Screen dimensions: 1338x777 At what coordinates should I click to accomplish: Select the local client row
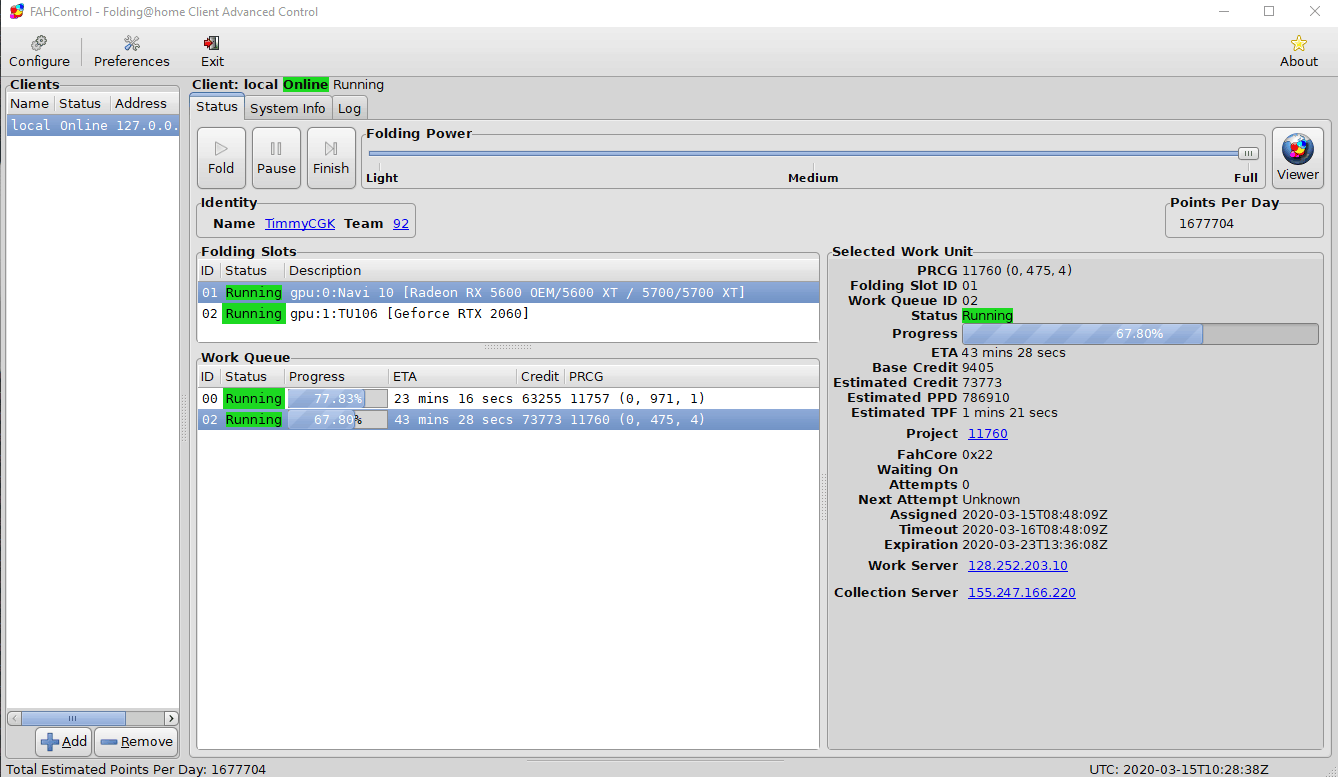(93, 126)
